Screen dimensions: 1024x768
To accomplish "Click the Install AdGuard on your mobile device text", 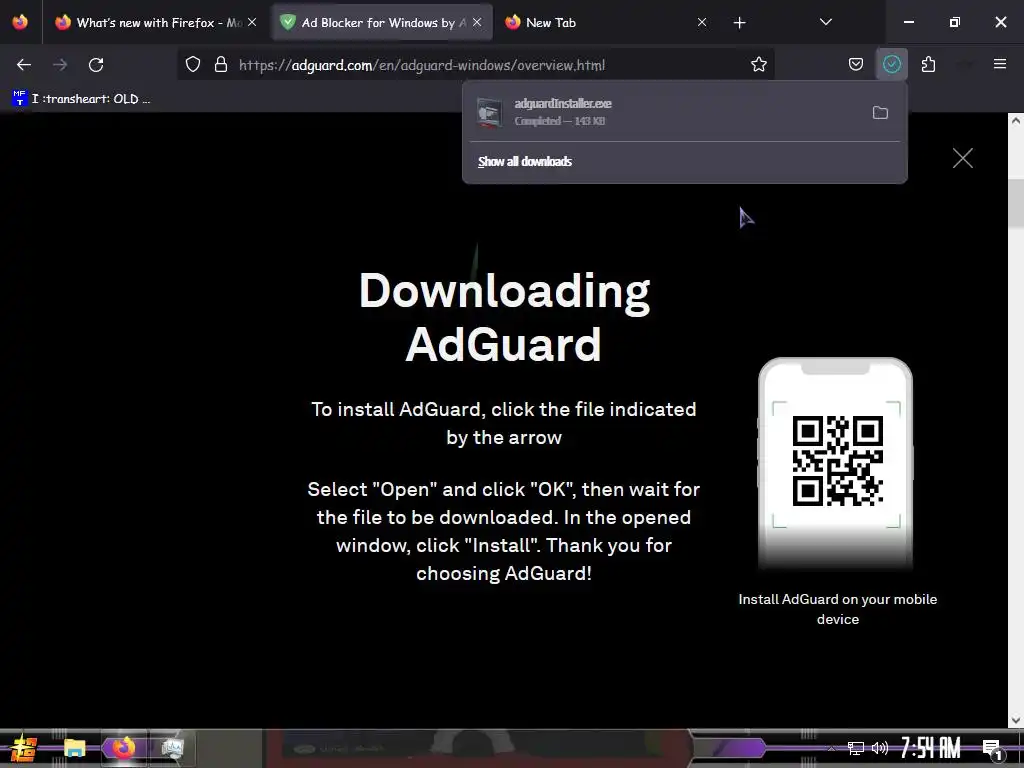I will [x=838, y=609].
